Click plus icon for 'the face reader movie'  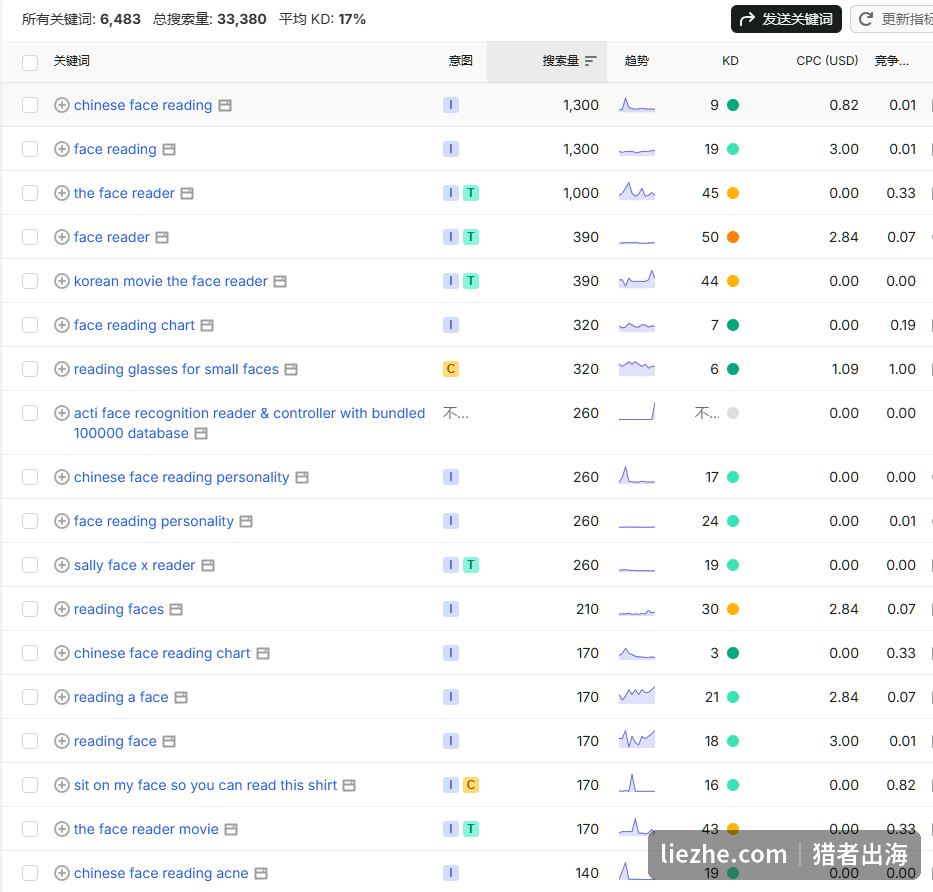[61, 830]
